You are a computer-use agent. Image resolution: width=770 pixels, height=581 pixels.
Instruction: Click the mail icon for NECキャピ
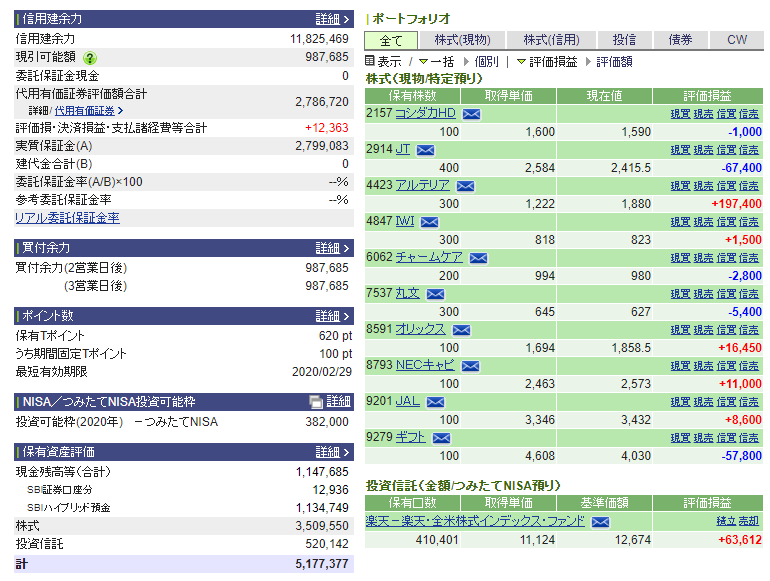(470, 366)
